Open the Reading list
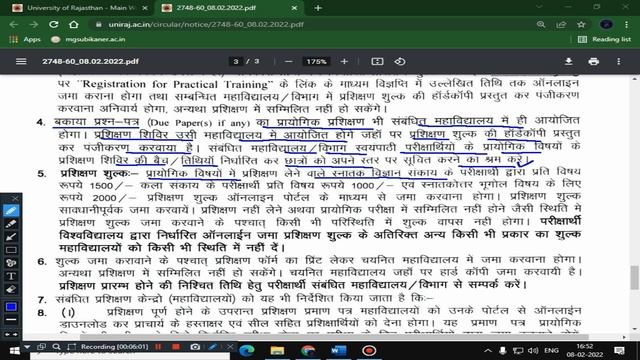 604,39
